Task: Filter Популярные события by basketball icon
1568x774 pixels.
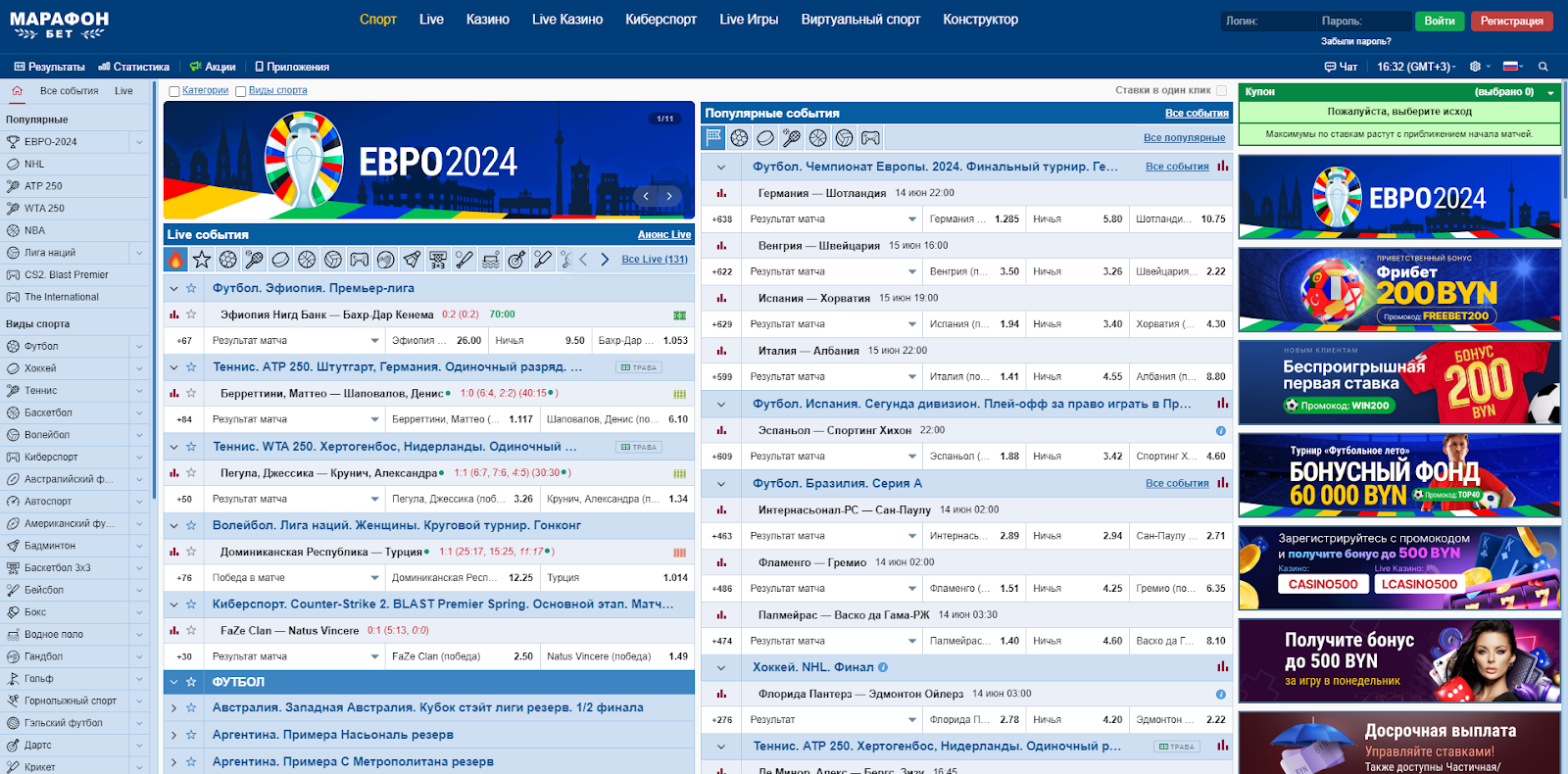Action: coord(818,138)
